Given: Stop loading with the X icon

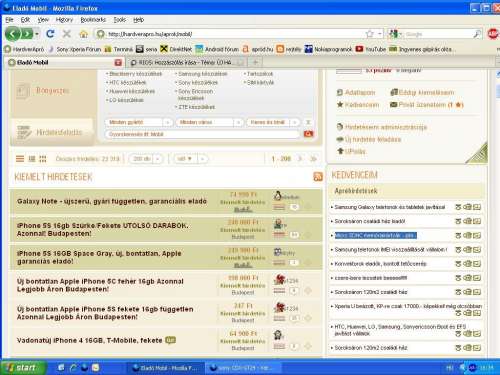Looking at the screenshot, I should 67,34.
